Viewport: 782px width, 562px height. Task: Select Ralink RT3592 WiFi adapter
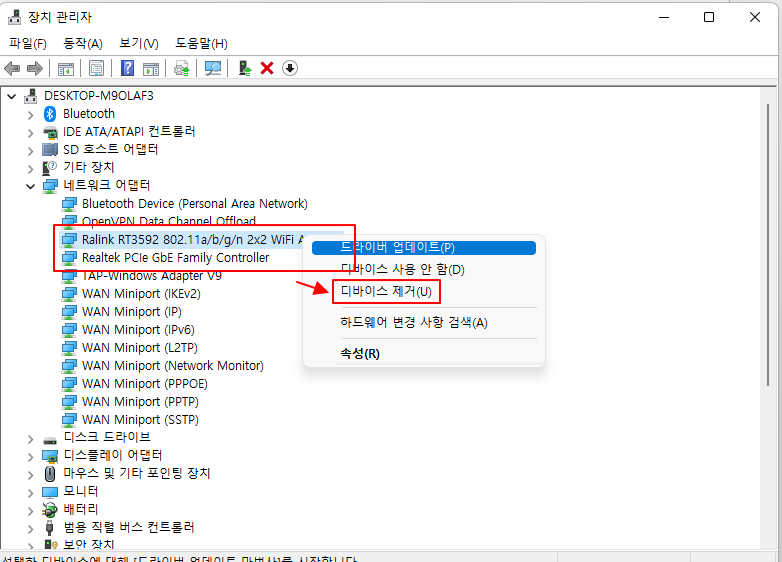pyautogui.click(x=193, y=240)
